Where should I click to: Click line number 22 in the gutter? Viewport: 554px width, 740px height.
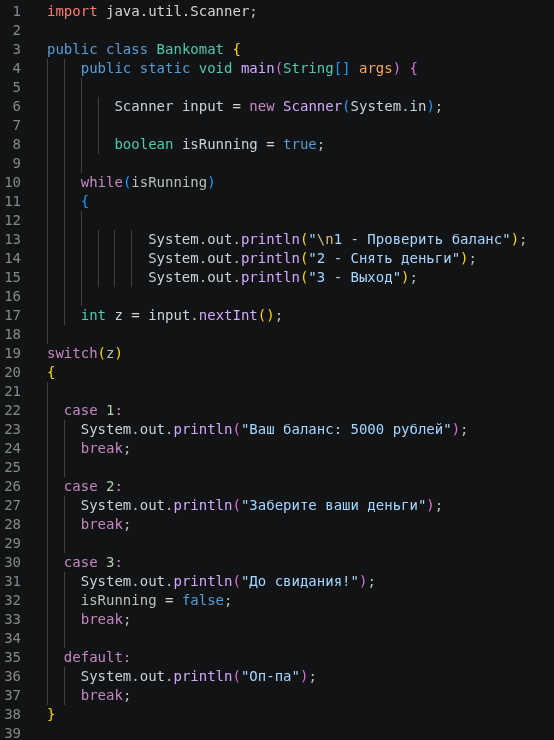pos(13,410)
